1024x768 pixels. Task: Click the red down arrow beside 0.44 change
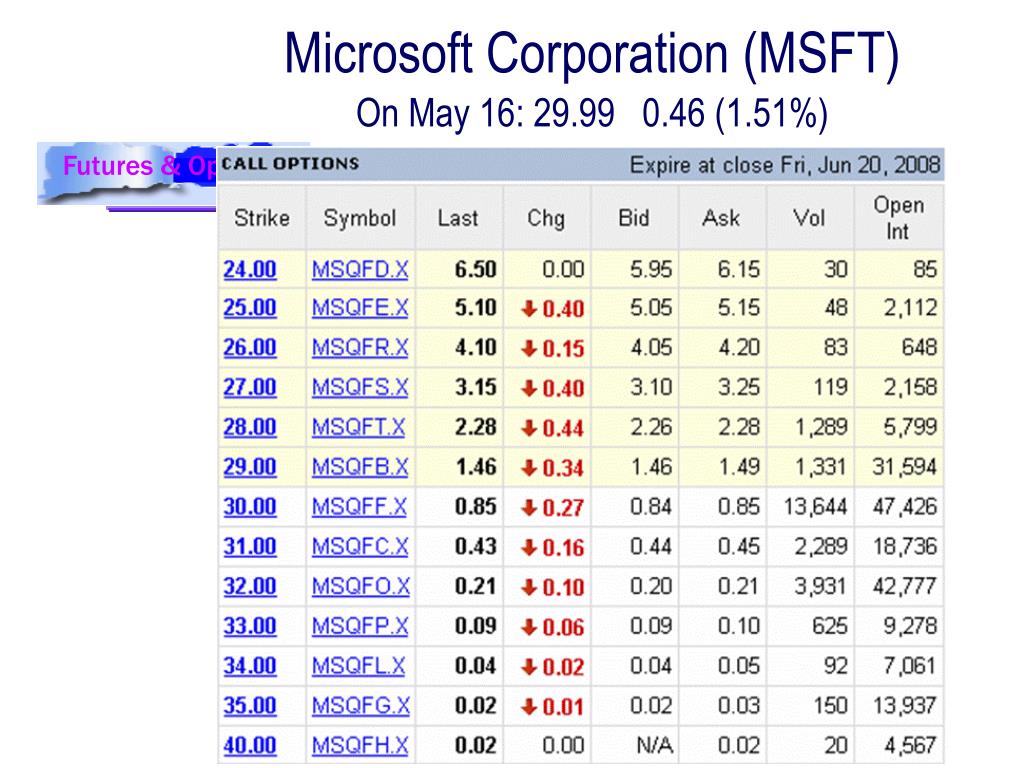click(x=529, y=428)
